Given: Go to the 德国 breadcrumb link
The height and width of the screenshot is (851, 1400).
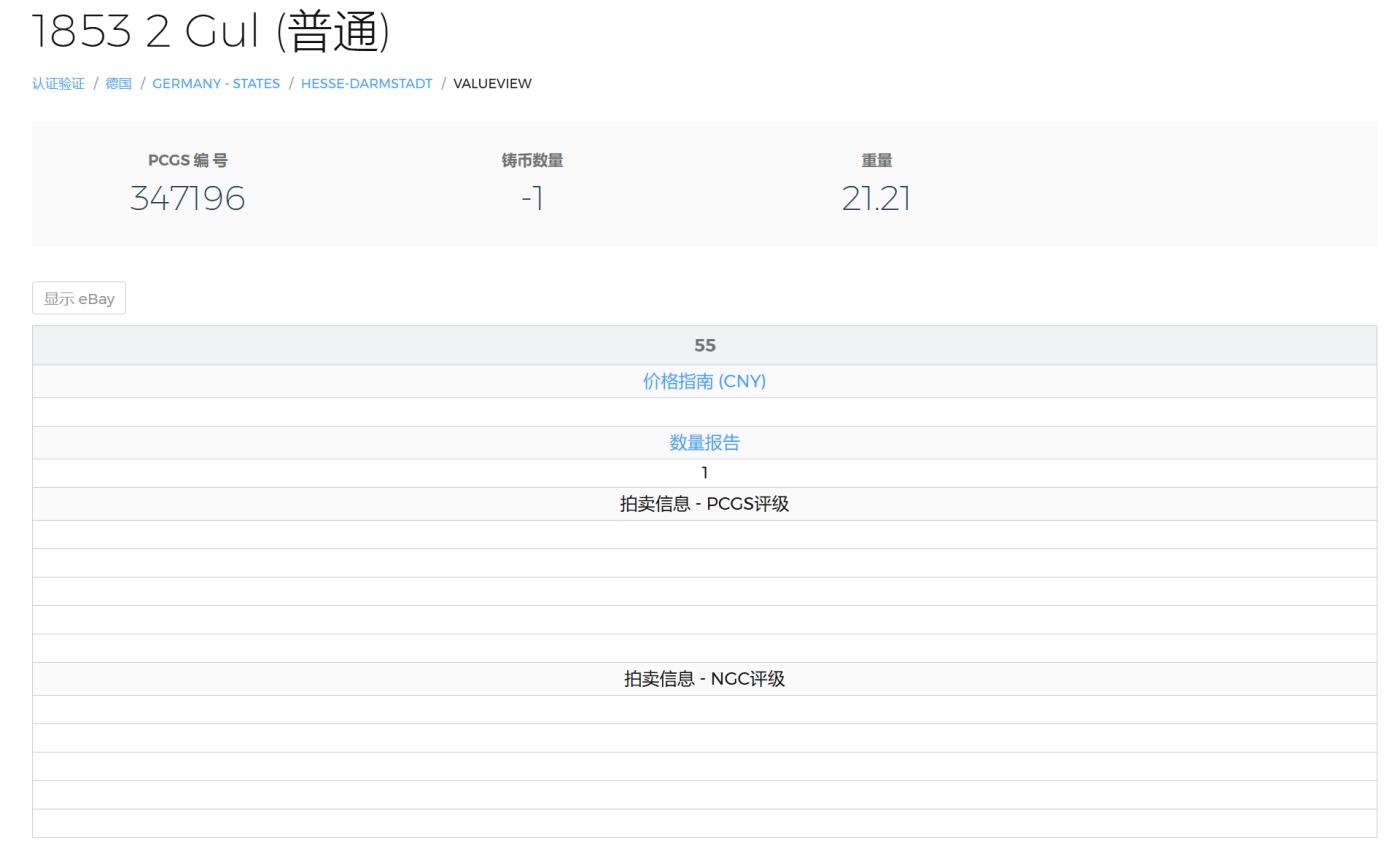Looking at the screenshot, I should tap(118, 84).
